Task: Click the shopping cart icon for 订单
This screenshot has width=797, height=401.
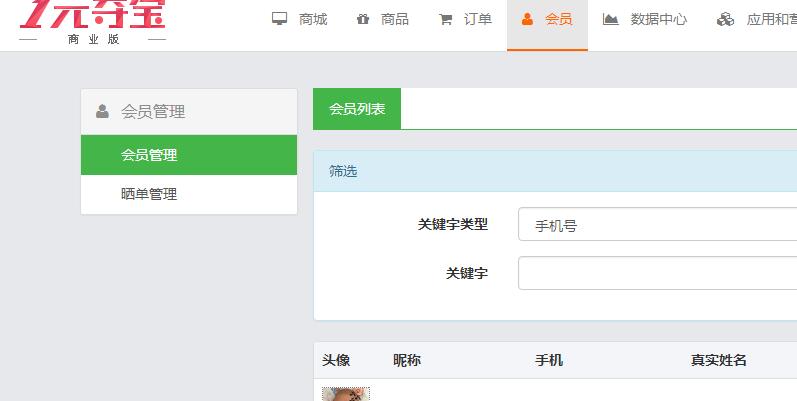Action: coord(445,19)
